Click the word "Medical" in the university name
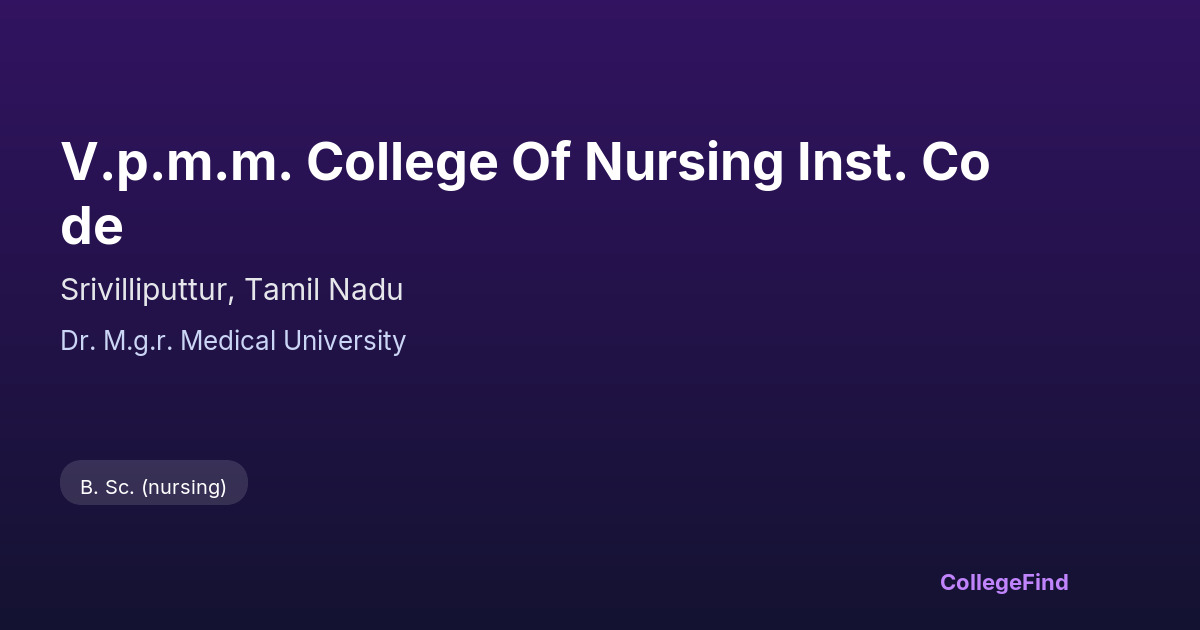Viewport: 1200px width, 630px height. coord(229,341)
